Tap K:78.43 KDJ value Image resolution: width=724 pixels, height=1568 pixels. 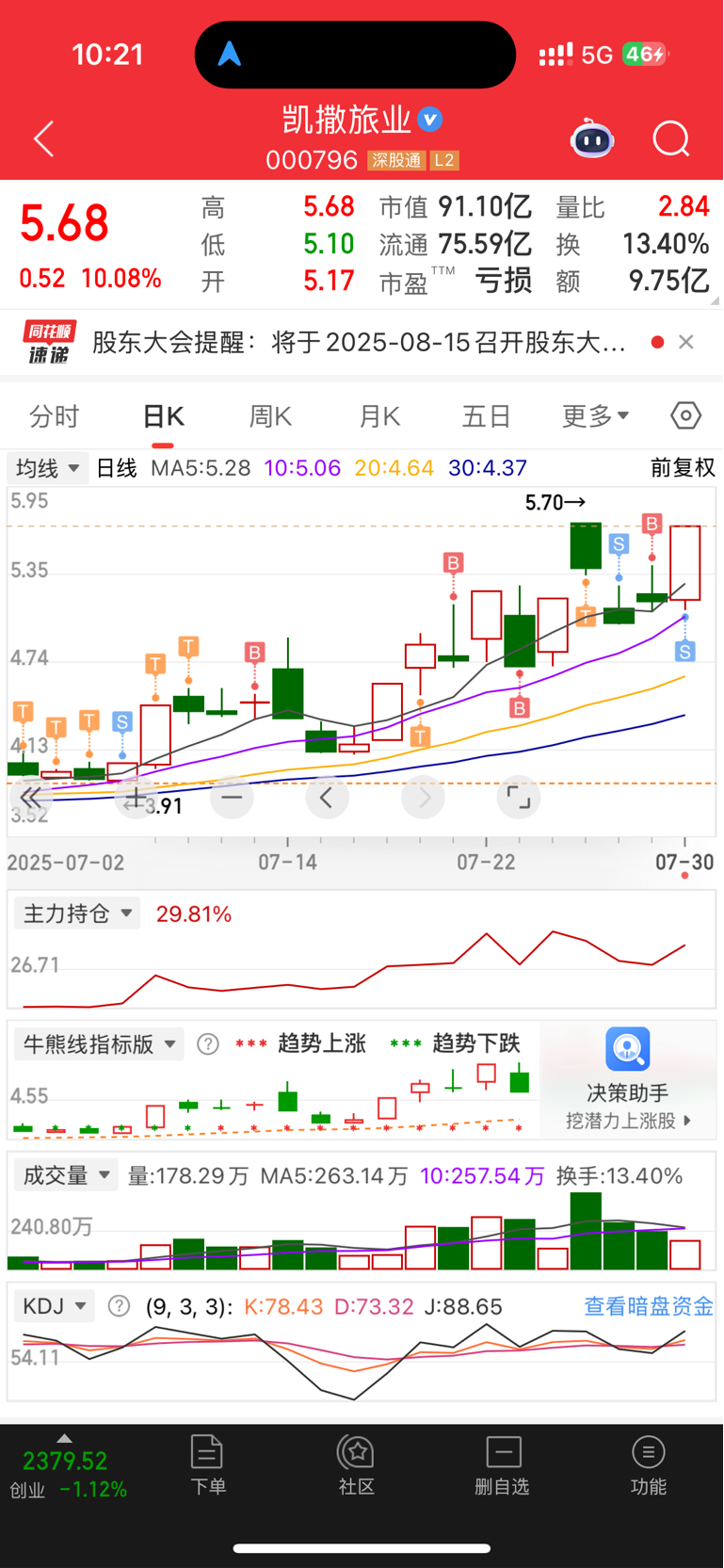click(x=283, y=1306)
